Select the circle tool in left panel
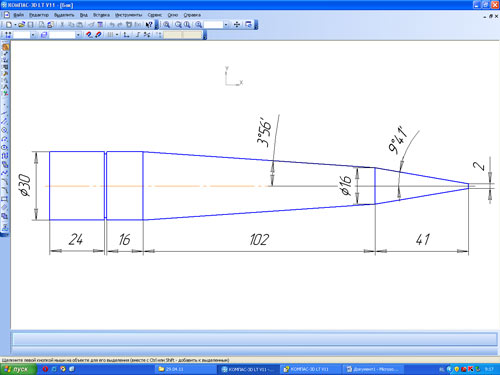 point(5,130)
